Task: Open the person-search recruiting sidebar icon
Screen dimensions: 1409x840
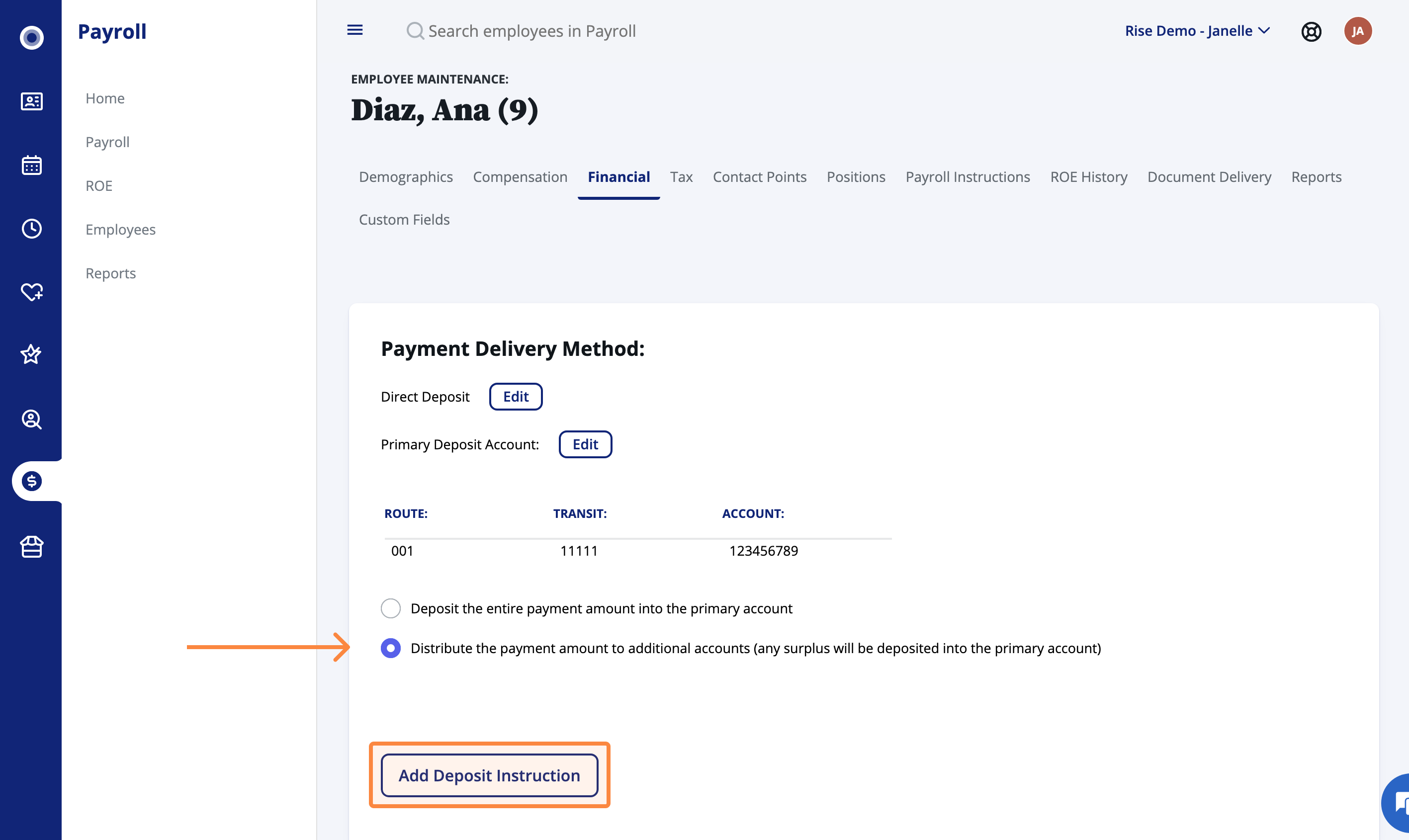Action: pos(32,420)
